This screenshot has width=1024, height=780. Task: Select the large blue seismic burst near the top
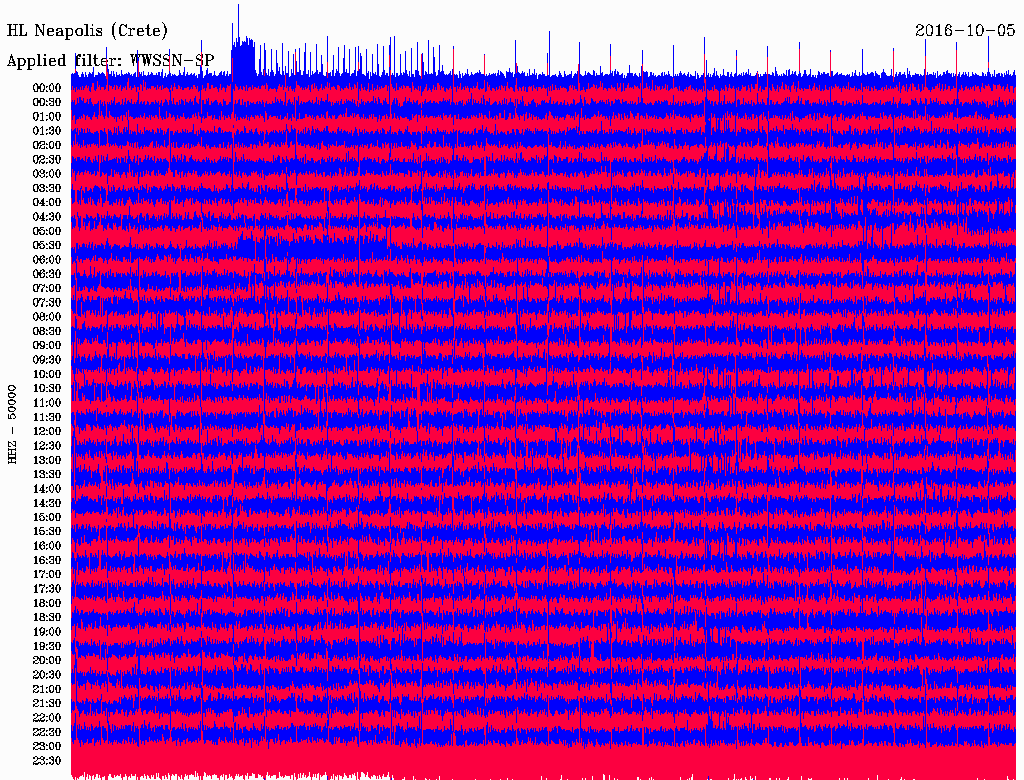(243, 58)
